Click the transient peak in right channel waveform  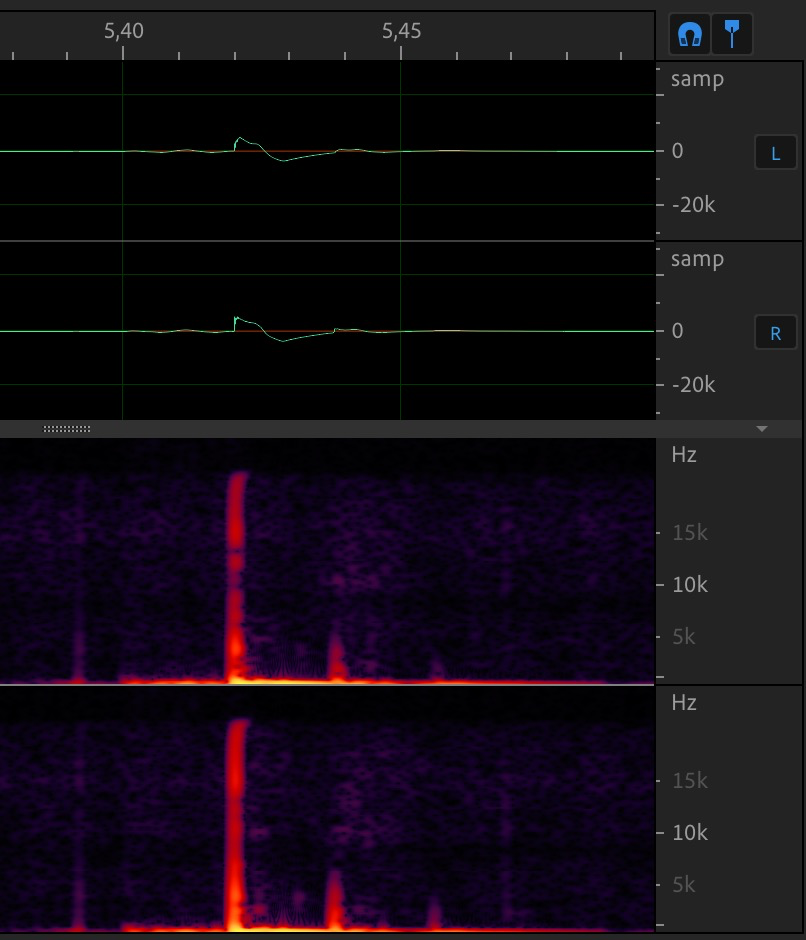pos(236,319)
